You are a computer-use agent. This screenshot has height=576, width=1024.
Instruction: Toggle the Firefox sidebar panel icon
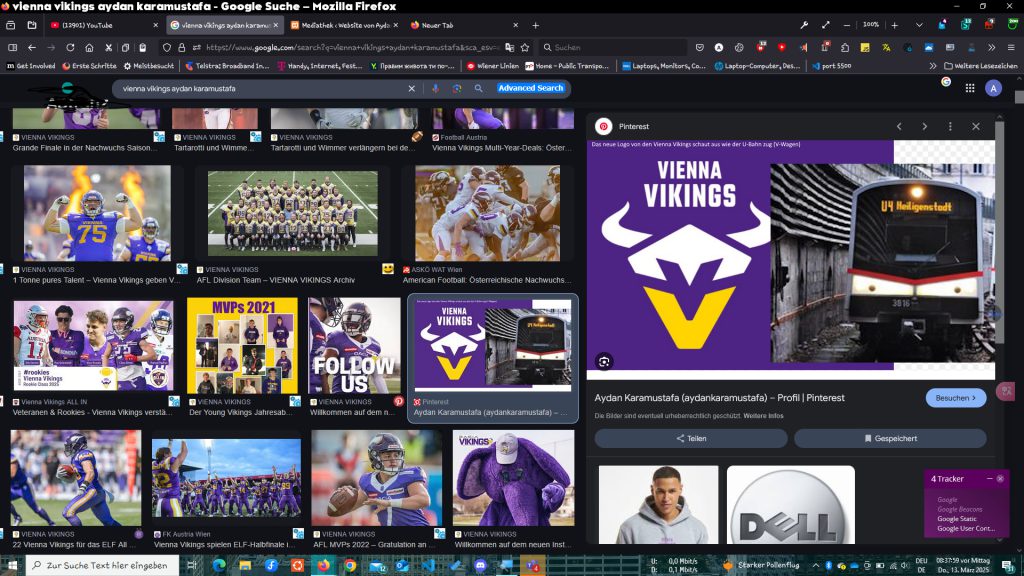12,48
